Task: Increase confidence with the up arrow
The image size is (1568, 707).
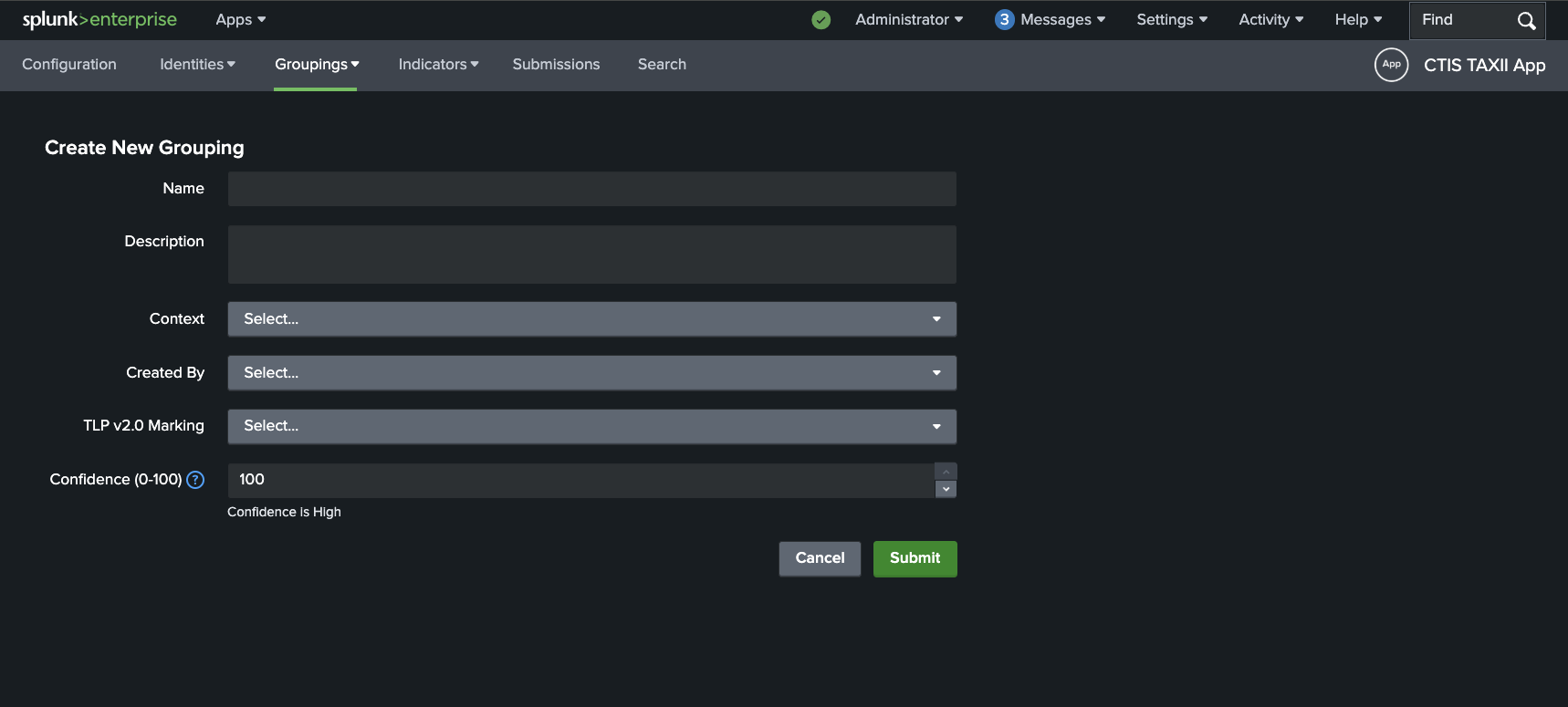Action: 946,472
